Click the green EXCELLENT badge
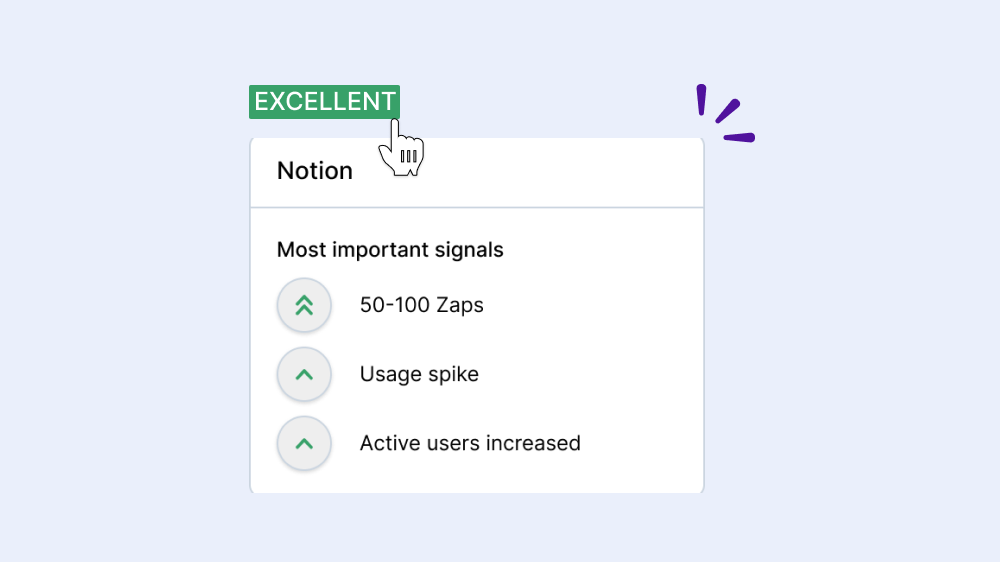This screenshot has height=562, width=1000. point(325,101)
